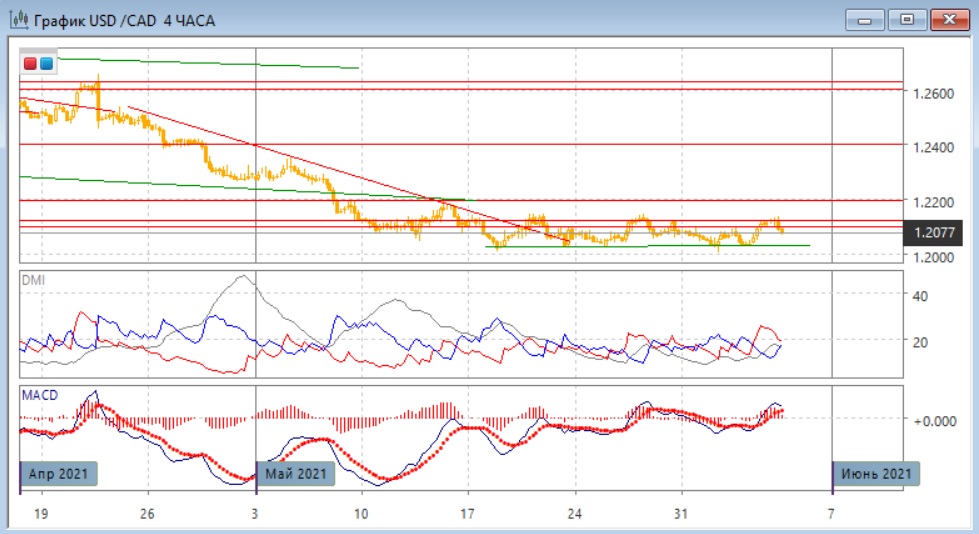
Task: Maximize the USD/CAD chart window
Action: (x=907, y=19)
